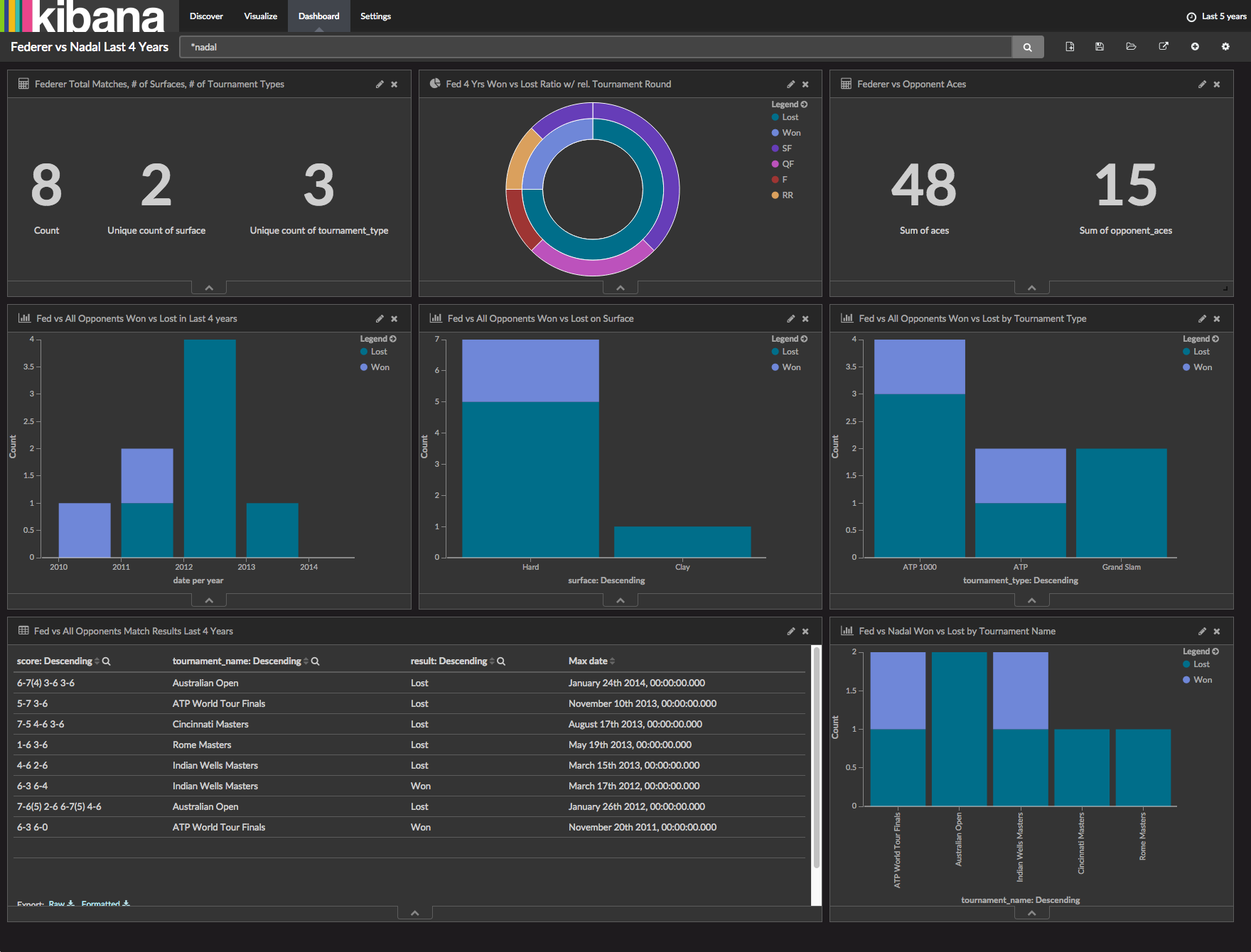Click the 2012 bar in yearly chart
Image resolution: width=1251 pixels, height=952 pixels.
[210, 448]
